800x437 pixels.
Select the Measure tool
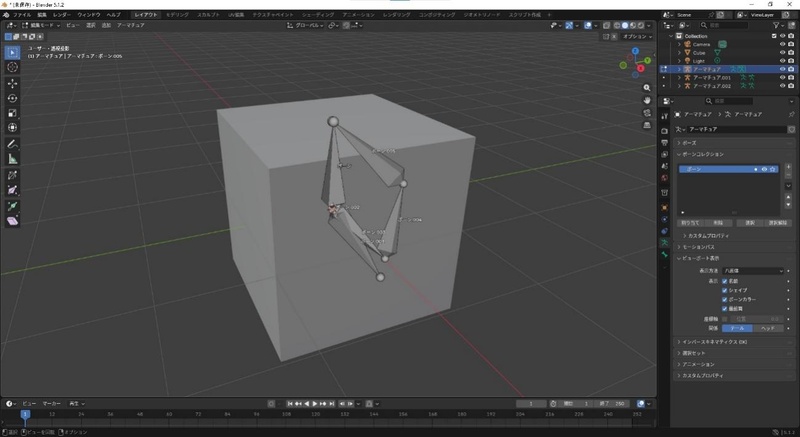point(13,159)
